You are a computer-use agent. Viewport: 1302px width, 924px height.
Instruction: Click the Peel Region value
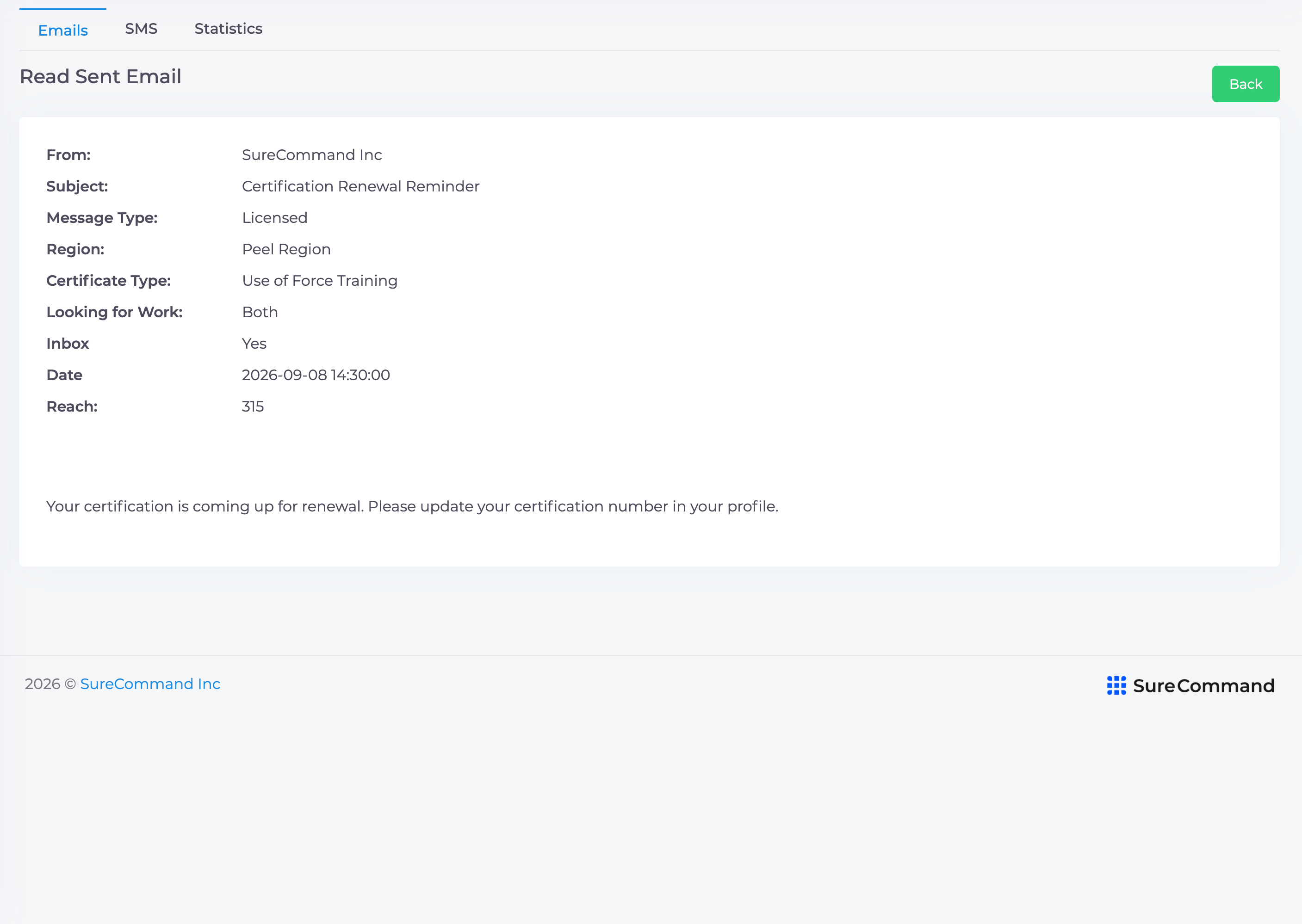coord(286,249)
